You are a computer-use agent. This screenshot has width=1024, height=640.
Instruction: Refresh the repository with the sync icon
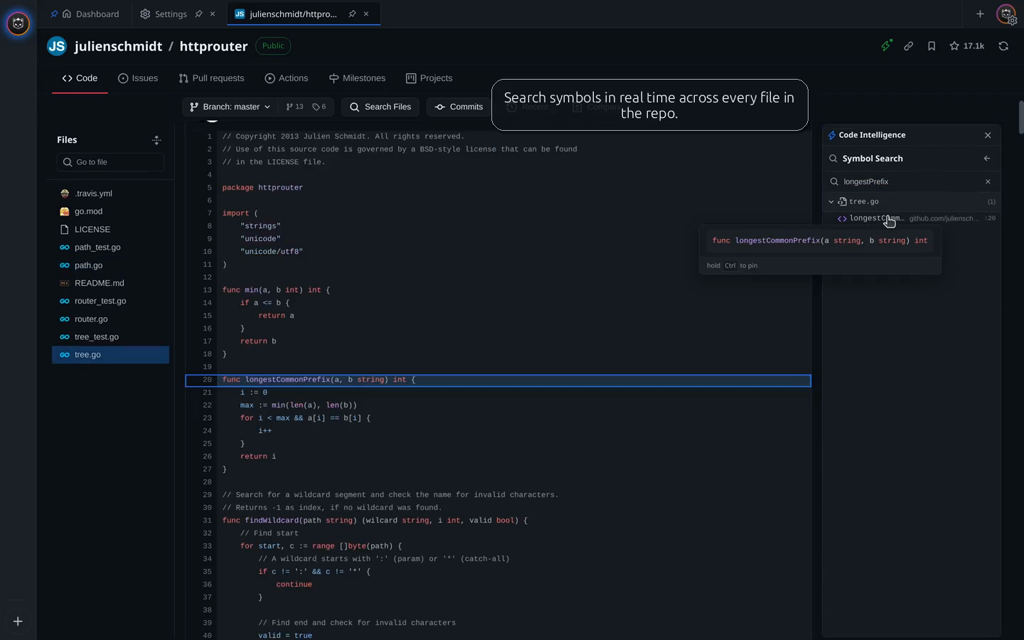pos(1003,46)
